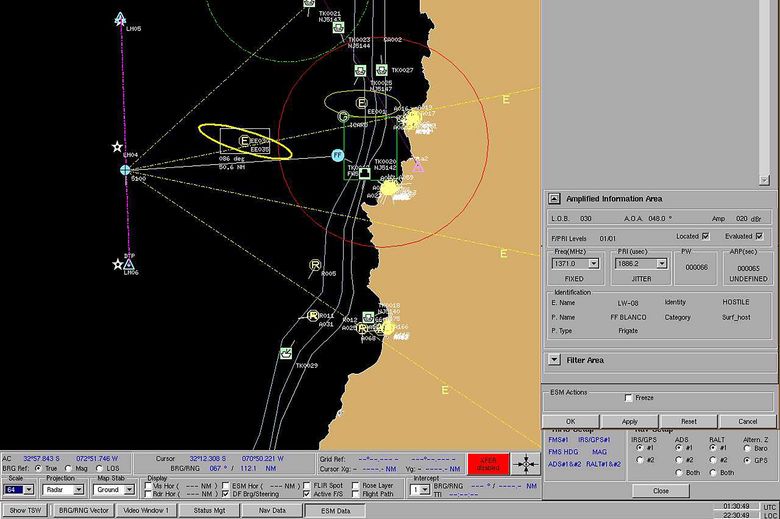The width and height of the screenshot is (780, 519).
Task: Open the Video Window 1 tab
Action: coord(146,511)
